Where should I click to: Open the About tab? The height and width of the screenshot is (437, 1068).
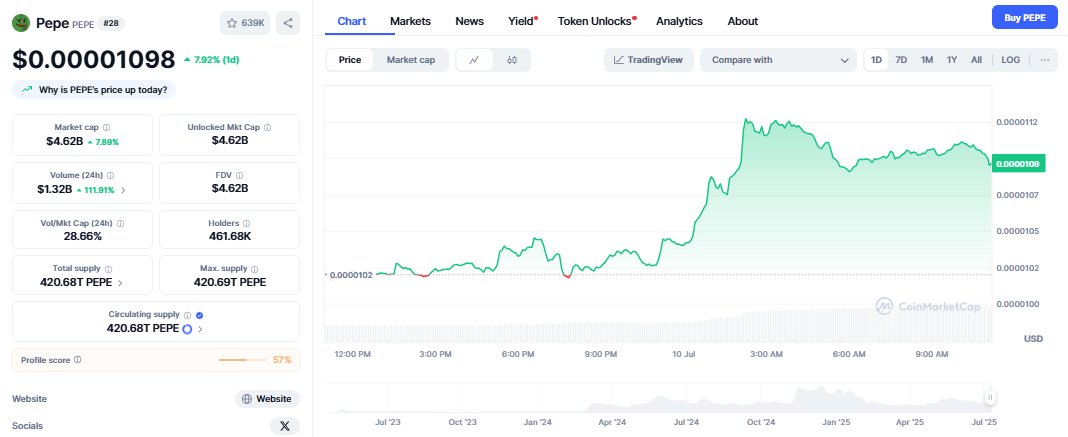tap(742, 21)
